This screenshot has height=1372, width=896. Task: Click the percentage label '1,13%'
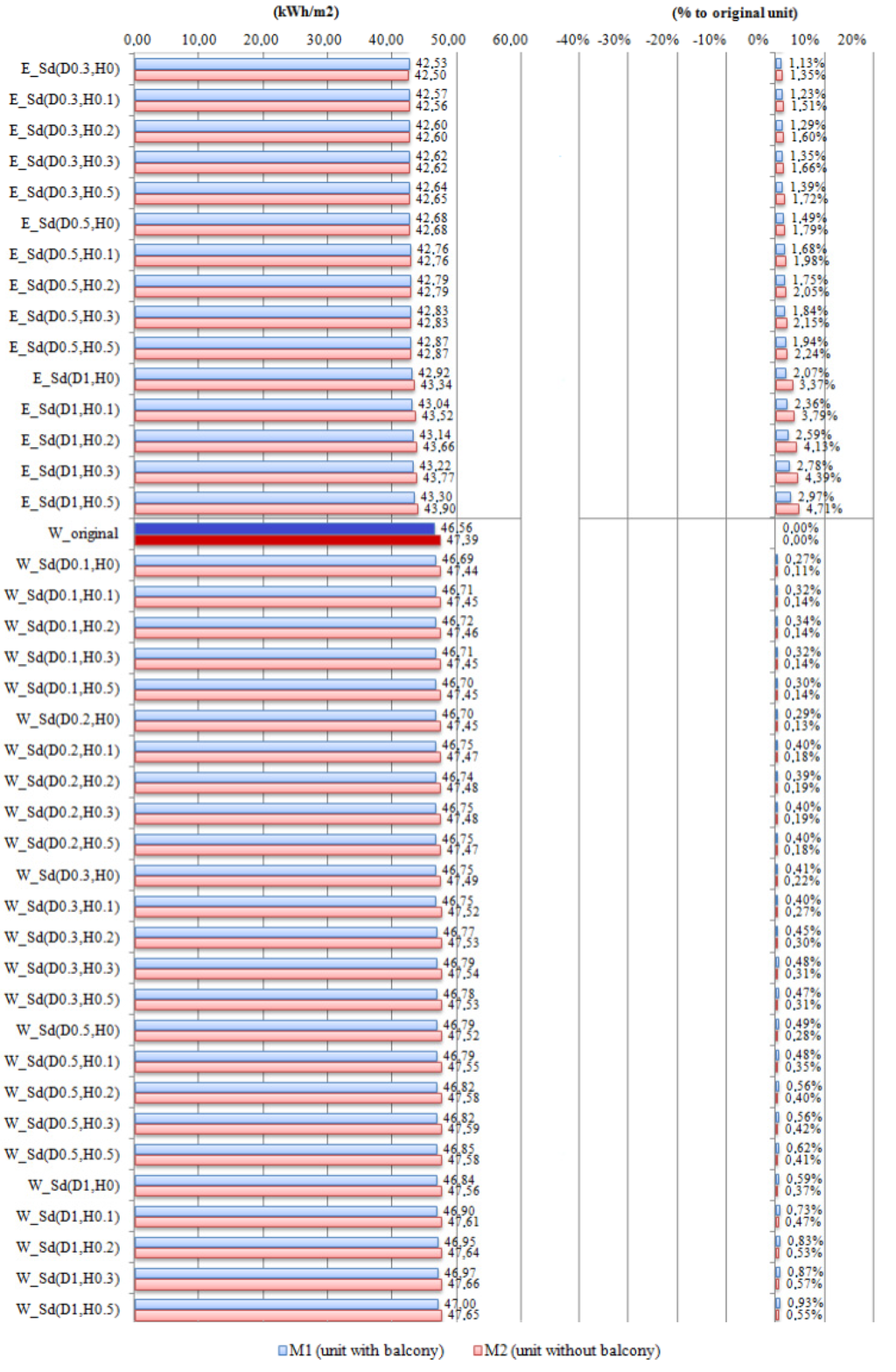(x=806, y=63)
